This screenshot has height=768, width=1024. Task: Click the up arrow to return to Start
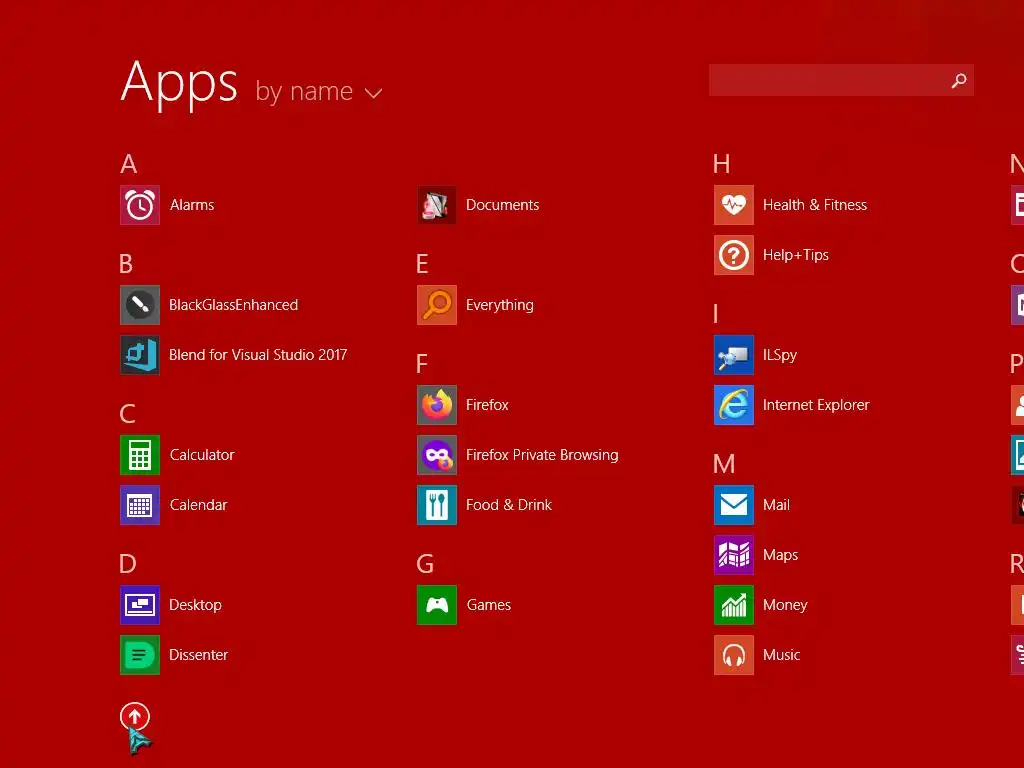point(135,716)
